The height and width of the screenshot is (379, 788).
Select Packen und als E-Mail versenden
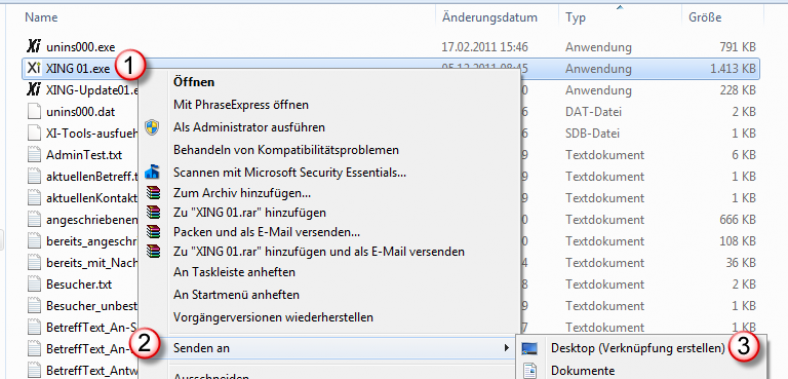(266, 232)
